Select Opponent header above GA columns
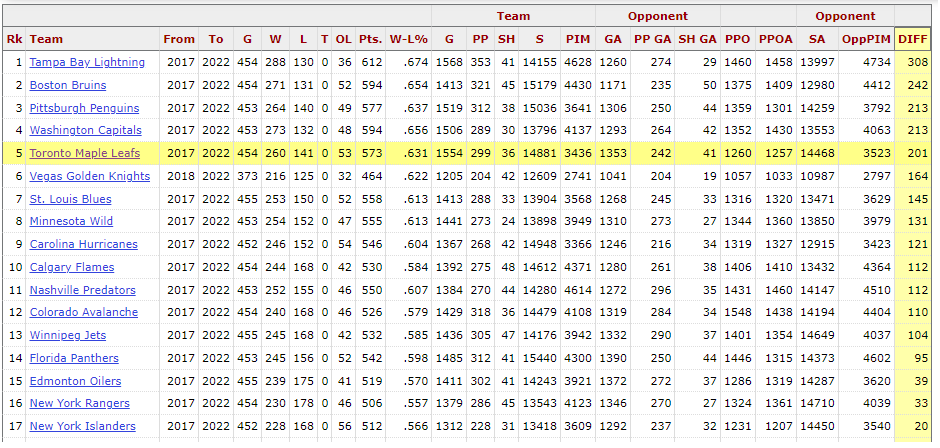This screenshot has width=940, height=448. 658,16
